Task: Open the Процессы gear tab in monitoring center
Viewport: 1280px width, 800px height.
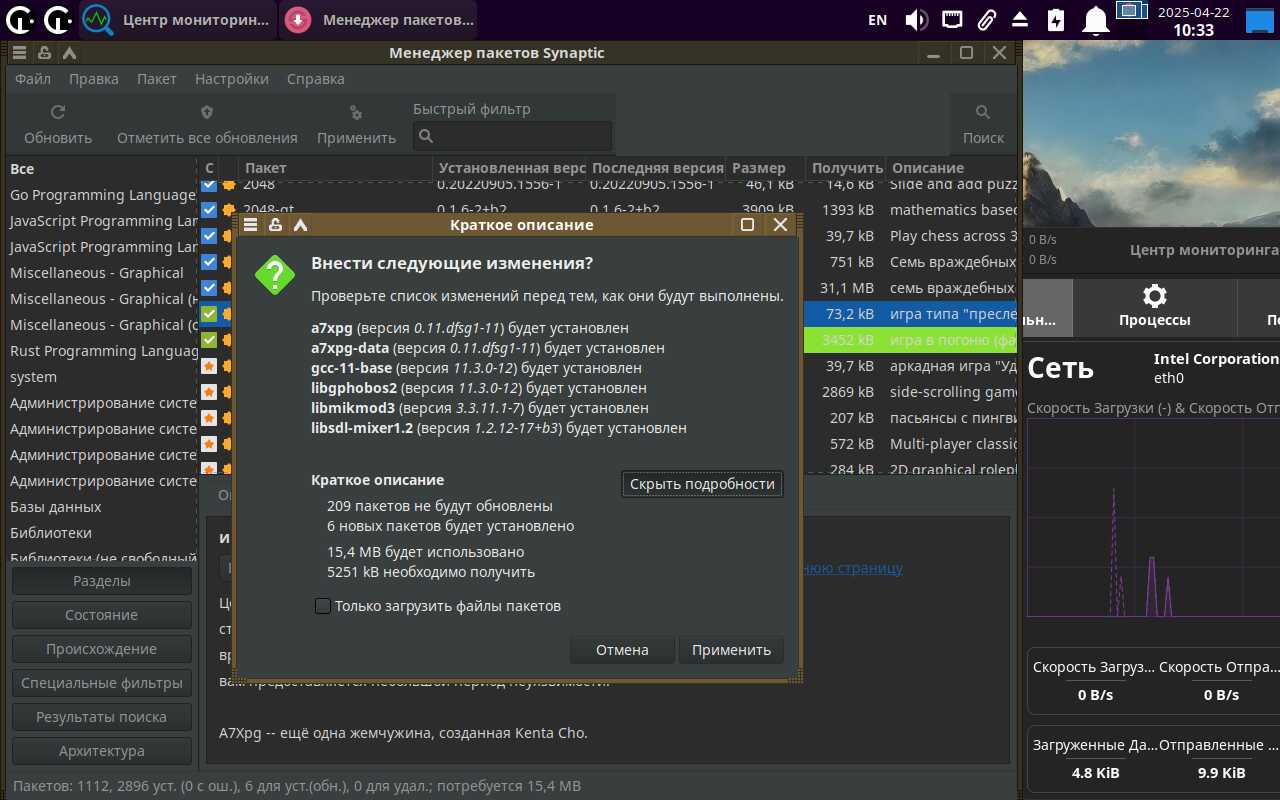Action: [x=1154, y=306]
